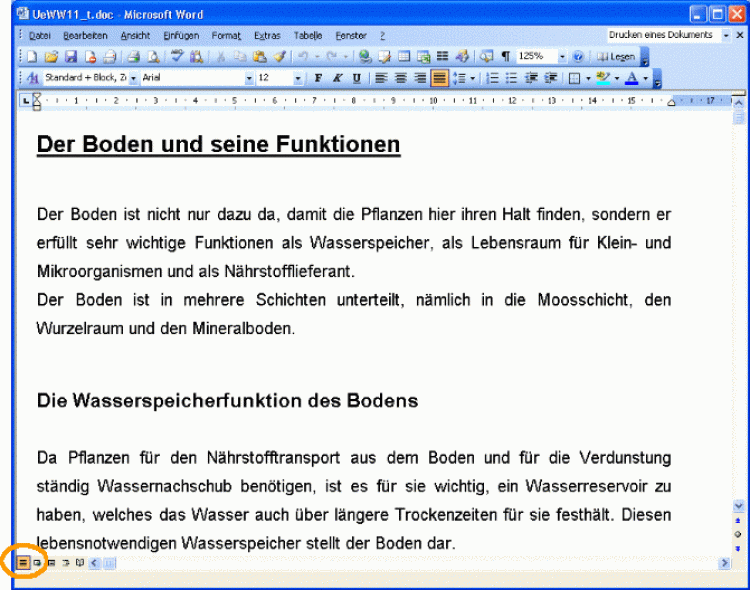The image size is (750, 590).
Task: Open the 125% zoom level dropdown
Action: [562, 57]
